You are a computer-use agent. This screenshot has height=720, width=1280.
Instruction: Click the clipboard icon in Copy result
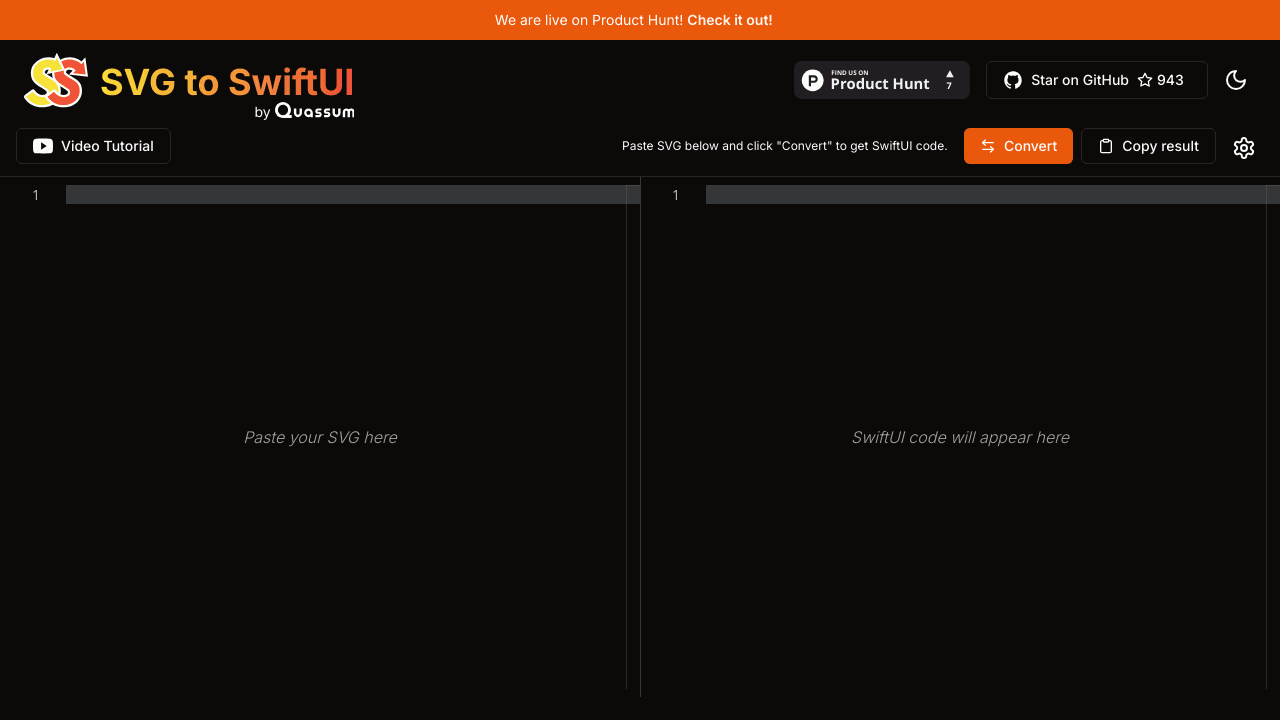[1105, 146]
